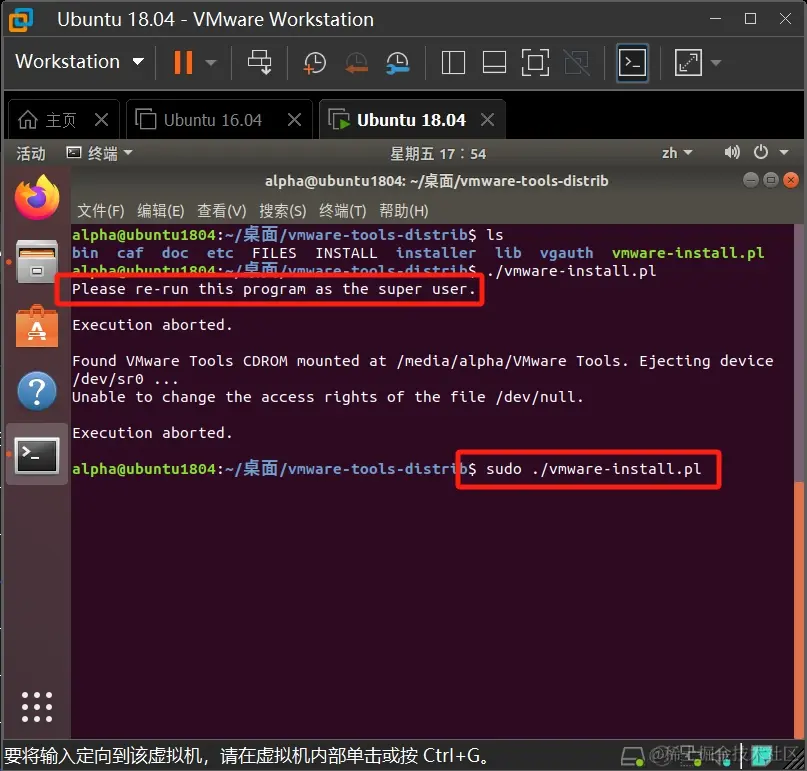Open the 编辑(E) menu in terminal
Image resolution: width=807 pixels, height=771 pixels.
[161, 211]
